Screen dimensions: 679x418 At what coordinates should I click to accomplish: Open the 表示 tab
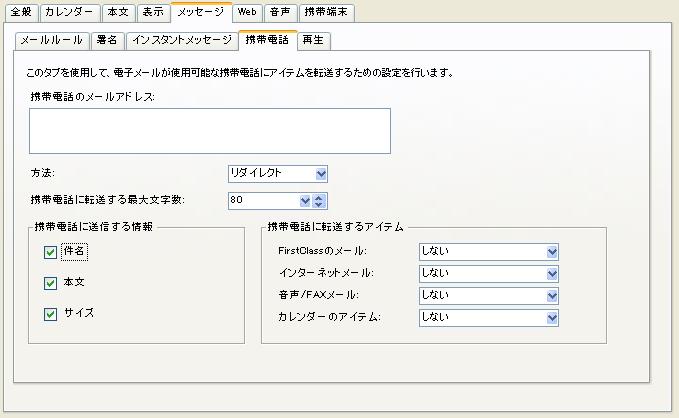pos(153,12)
